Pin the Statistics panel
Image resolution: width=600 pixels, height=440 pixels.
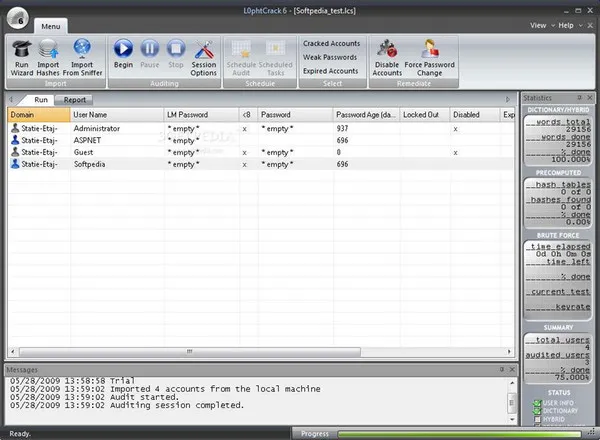pyautogui.click(x=580, y=98)
